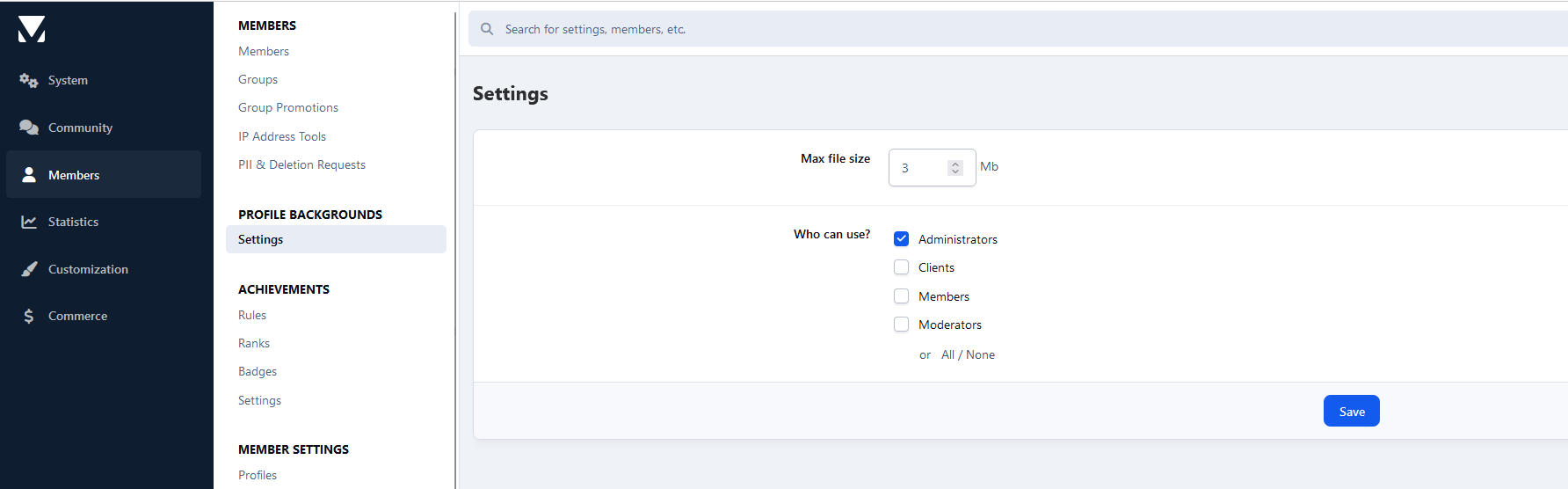Click the search magnifier icon
Screen dimensions: 1568x489
tap(487, 29)
